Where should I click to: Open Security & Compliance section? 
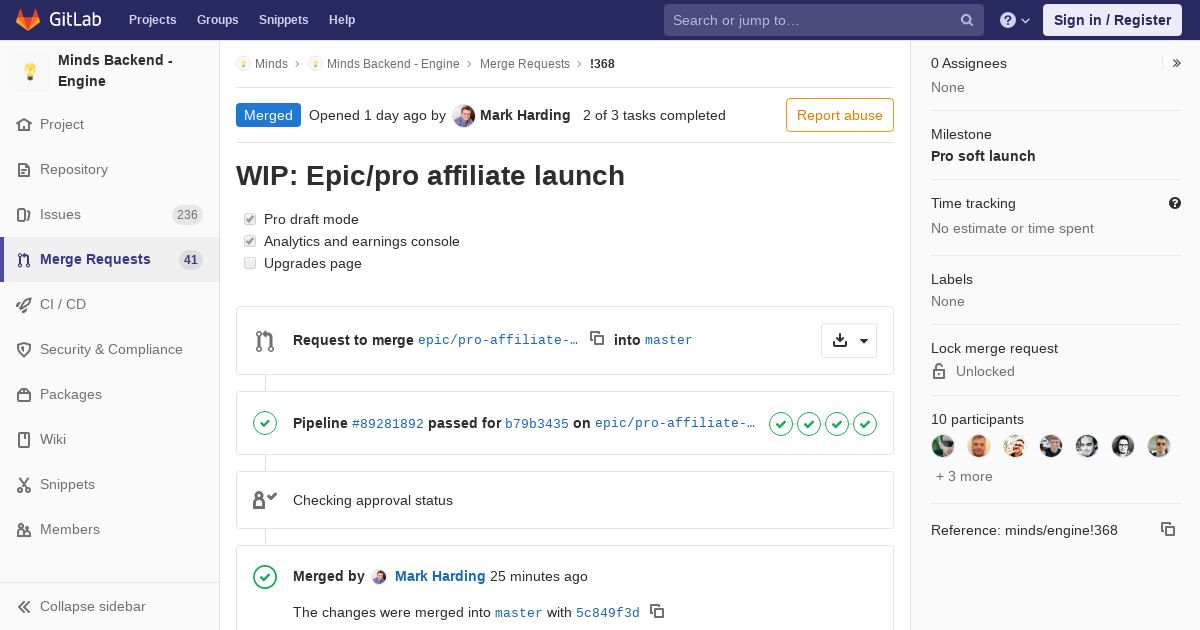(109, 349)
